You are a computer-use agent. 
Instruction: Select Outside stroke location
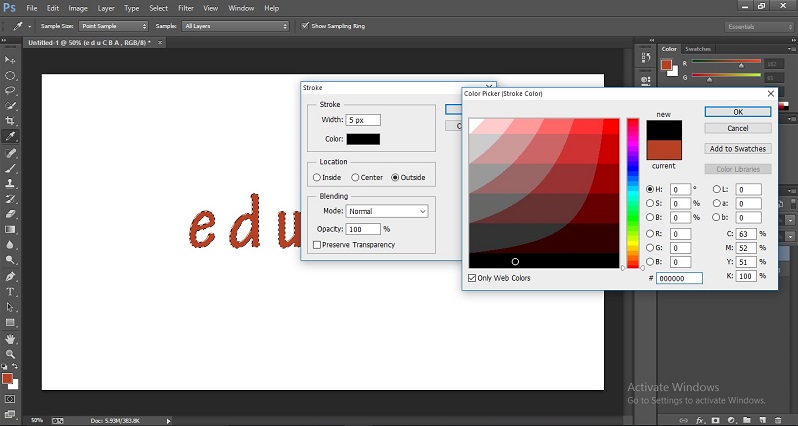395,177
